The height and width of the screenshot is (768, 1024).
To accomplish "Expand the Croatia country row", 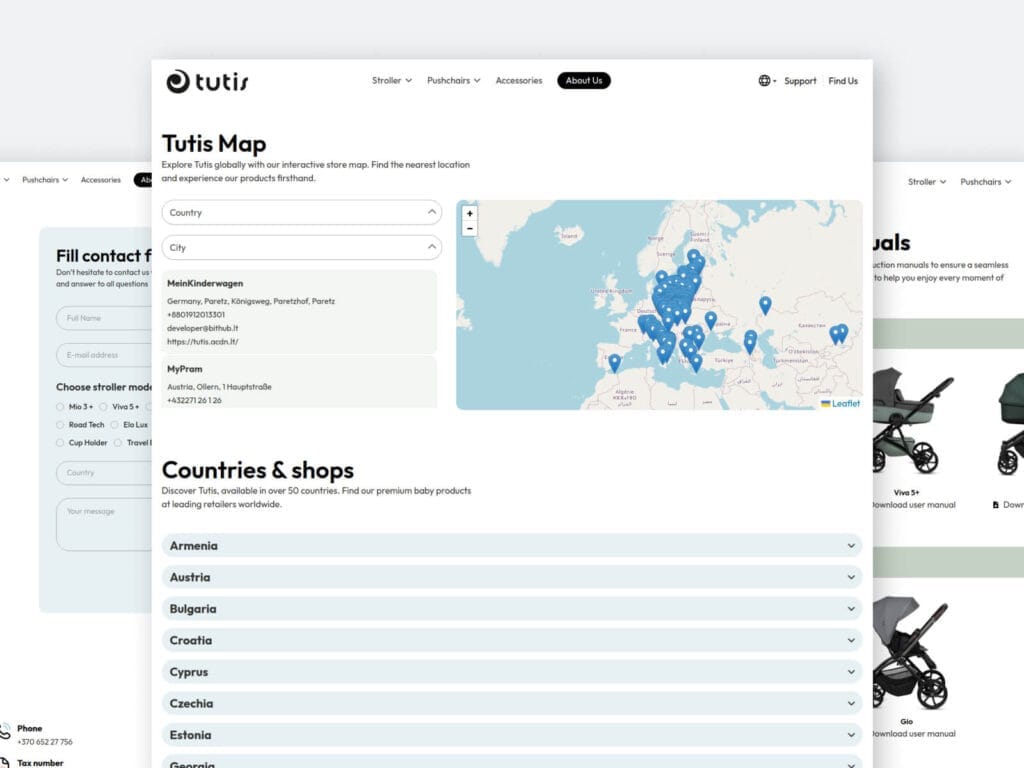I will click(x=512, y=640).
